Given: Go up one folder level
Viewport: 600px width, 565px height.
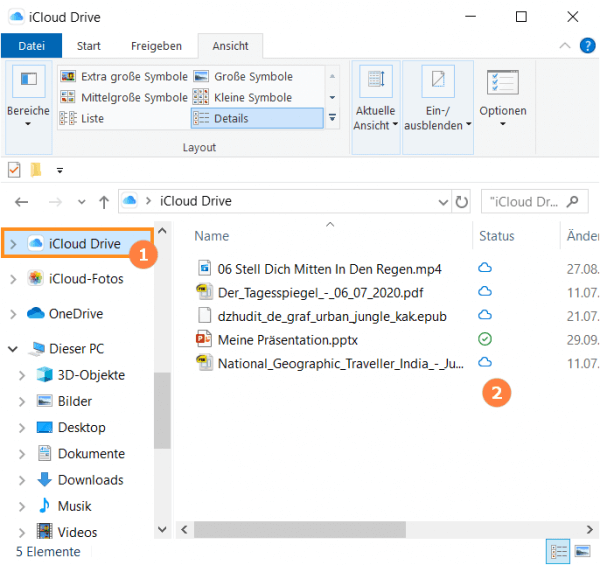Looking at the screenshot, I should pos(104,202).
